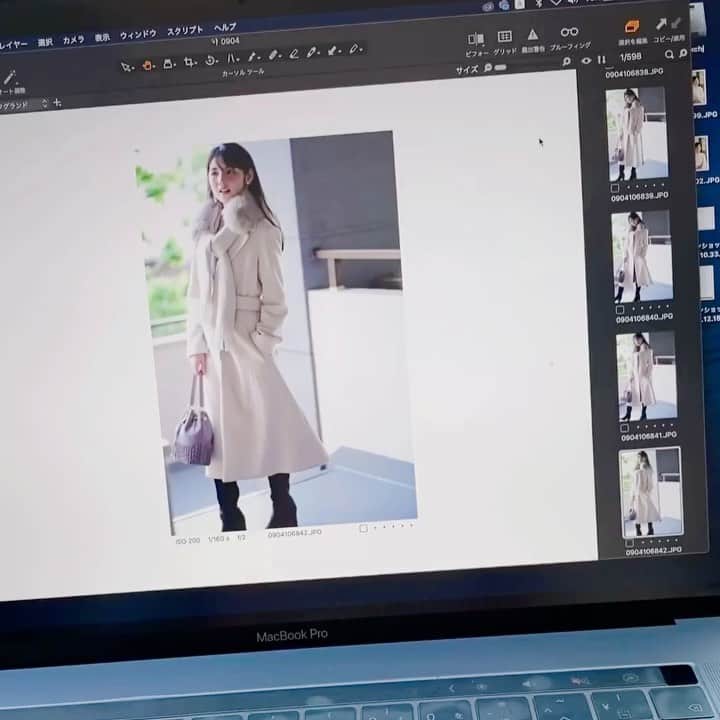Click the viewer zoom magnifier beside eye icon
This screenshot has width=720, height=720.
click(x=567, y=61)
